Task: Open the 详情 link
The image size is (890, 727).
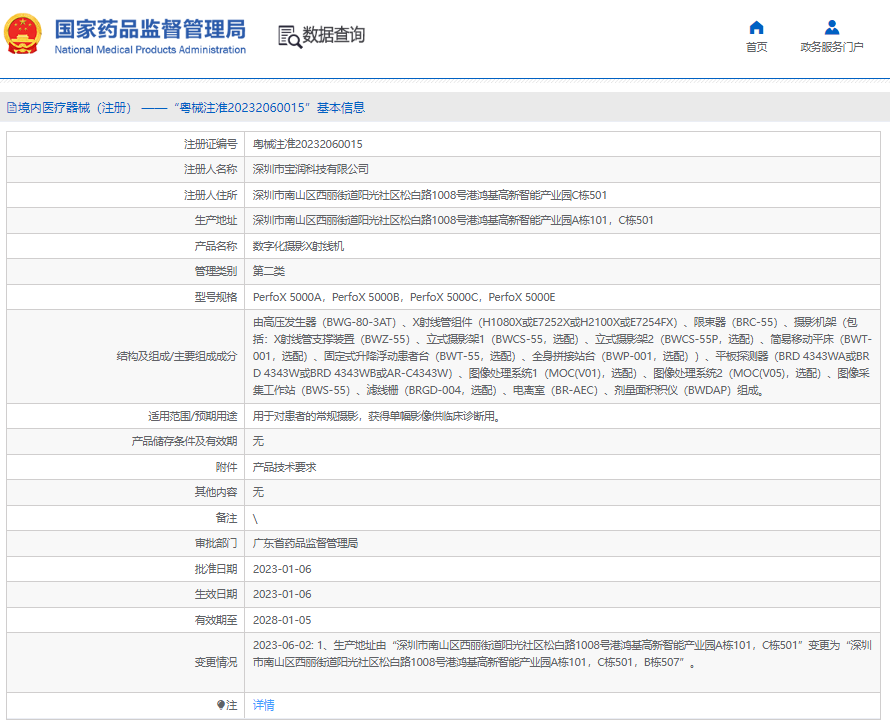Action: pos(263,705)
